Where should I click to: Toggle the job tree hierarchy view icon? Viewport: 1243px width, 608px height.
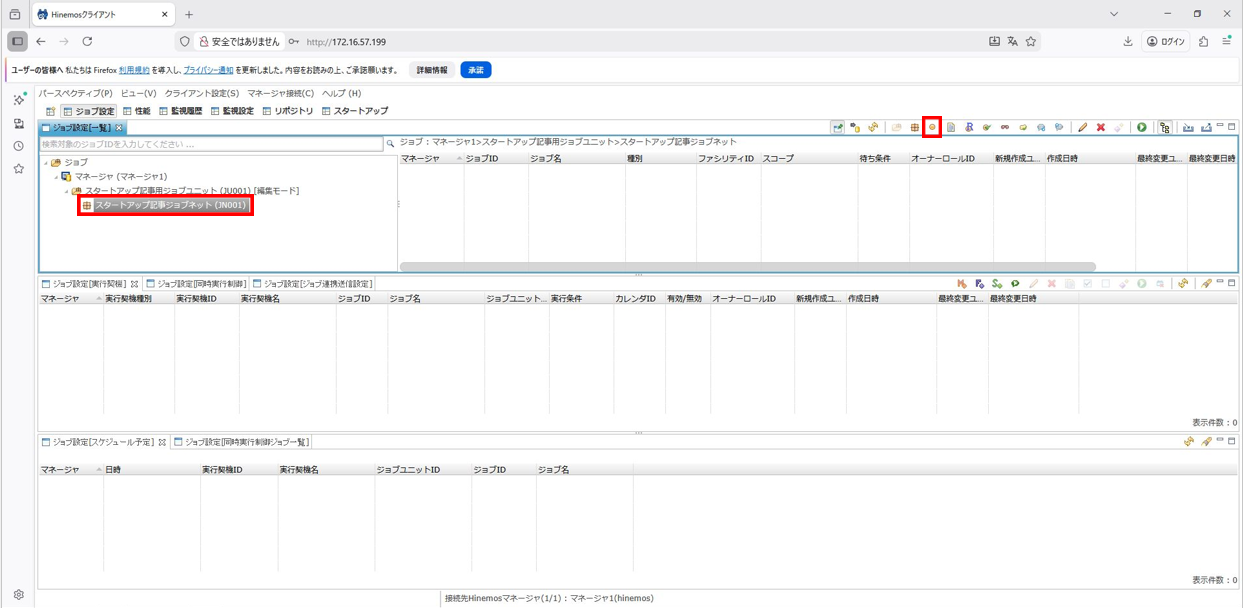pos(1165,127)
